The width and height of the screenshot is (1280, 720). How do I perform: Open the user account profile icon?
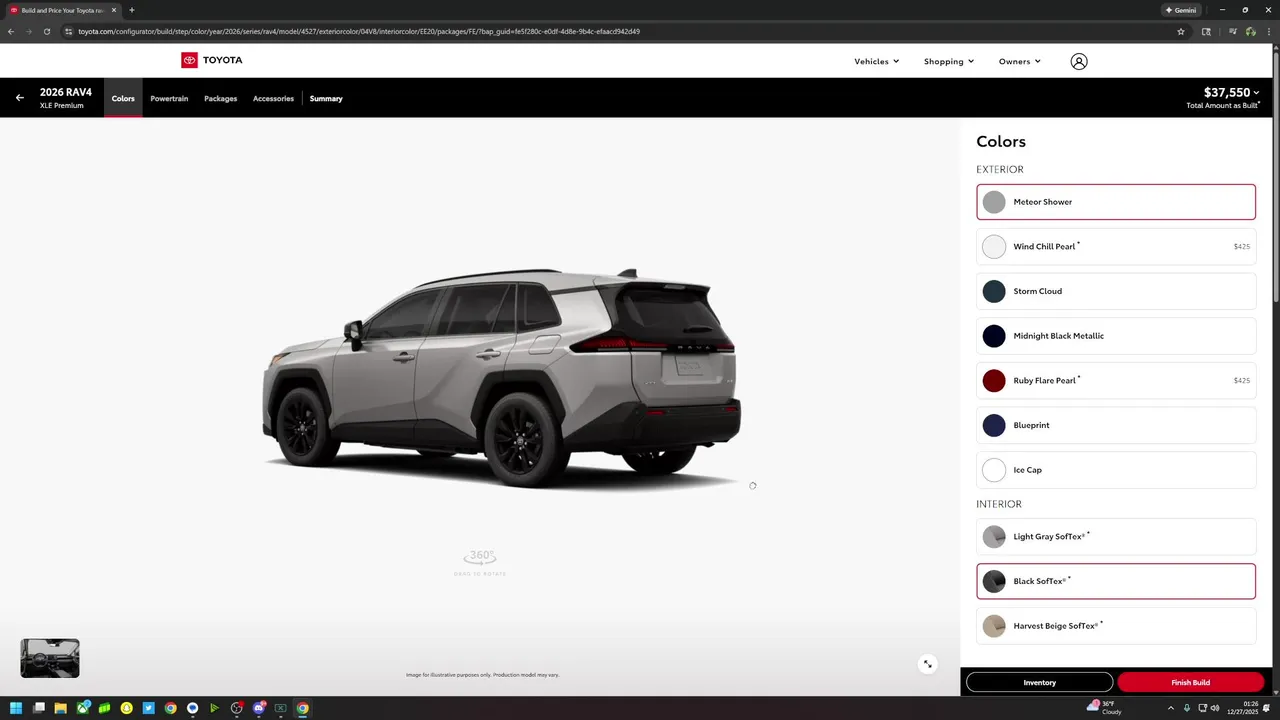1078,61
